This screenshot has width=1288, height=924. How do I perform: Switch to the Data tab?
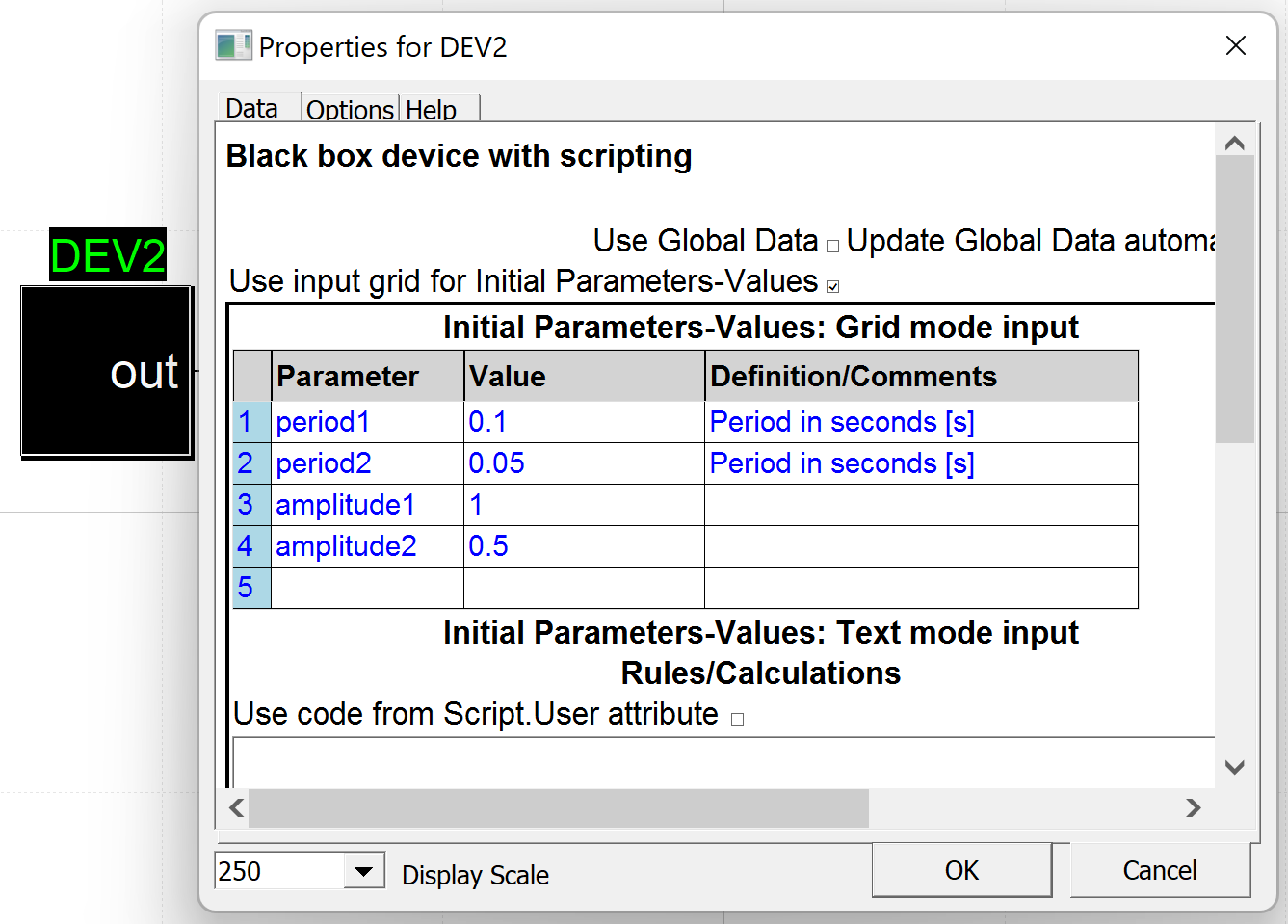(252, 109)
